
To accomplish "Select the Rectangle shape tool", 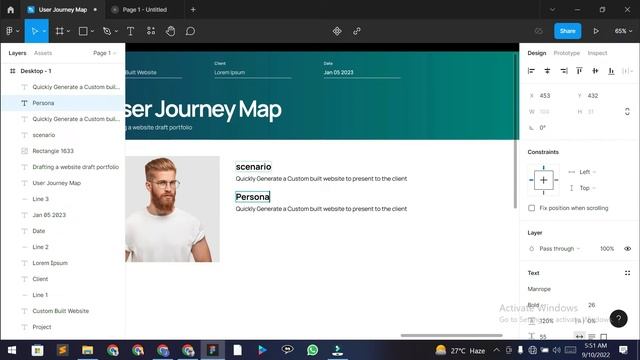I will 83,31.
